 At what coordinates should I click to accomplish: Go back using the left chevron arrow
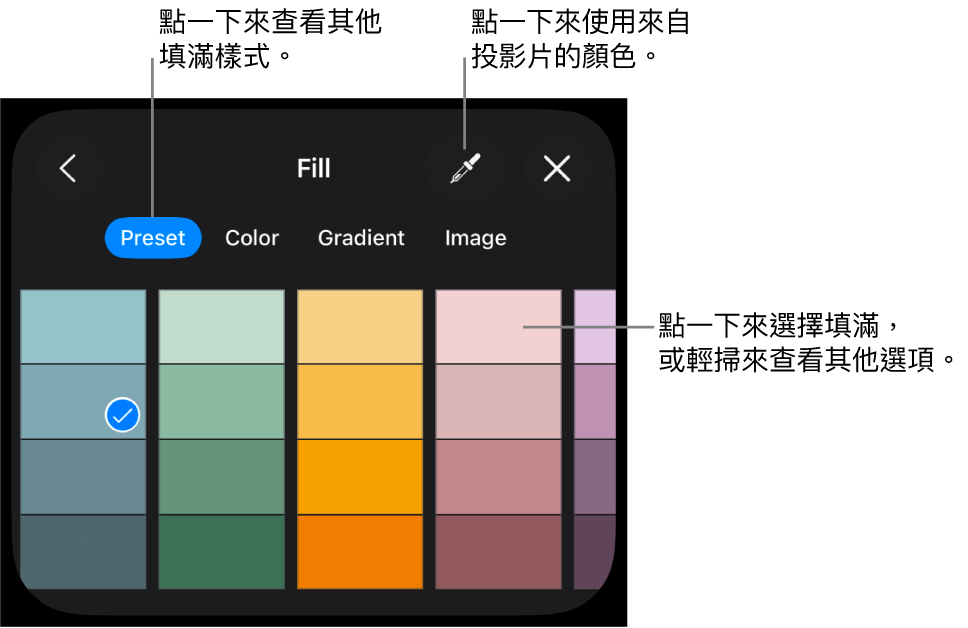[x=68, y=169]
